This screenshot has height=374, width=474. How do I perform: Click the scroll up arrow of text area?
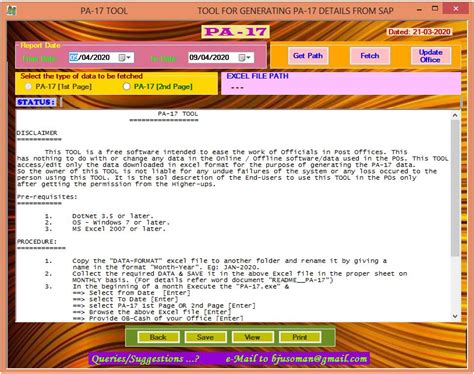click(455, 115)
